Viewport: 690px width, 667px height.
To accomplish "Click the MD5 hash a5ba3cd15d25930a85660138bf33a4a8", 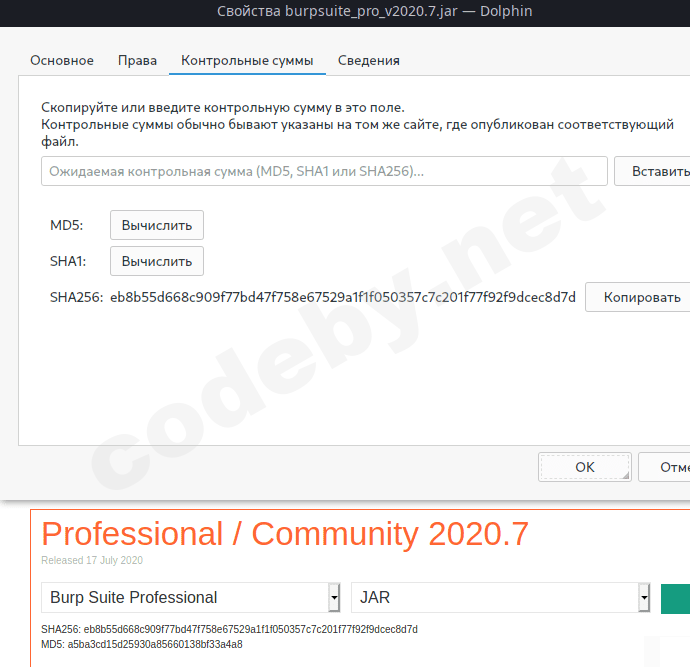I will 155,644.
